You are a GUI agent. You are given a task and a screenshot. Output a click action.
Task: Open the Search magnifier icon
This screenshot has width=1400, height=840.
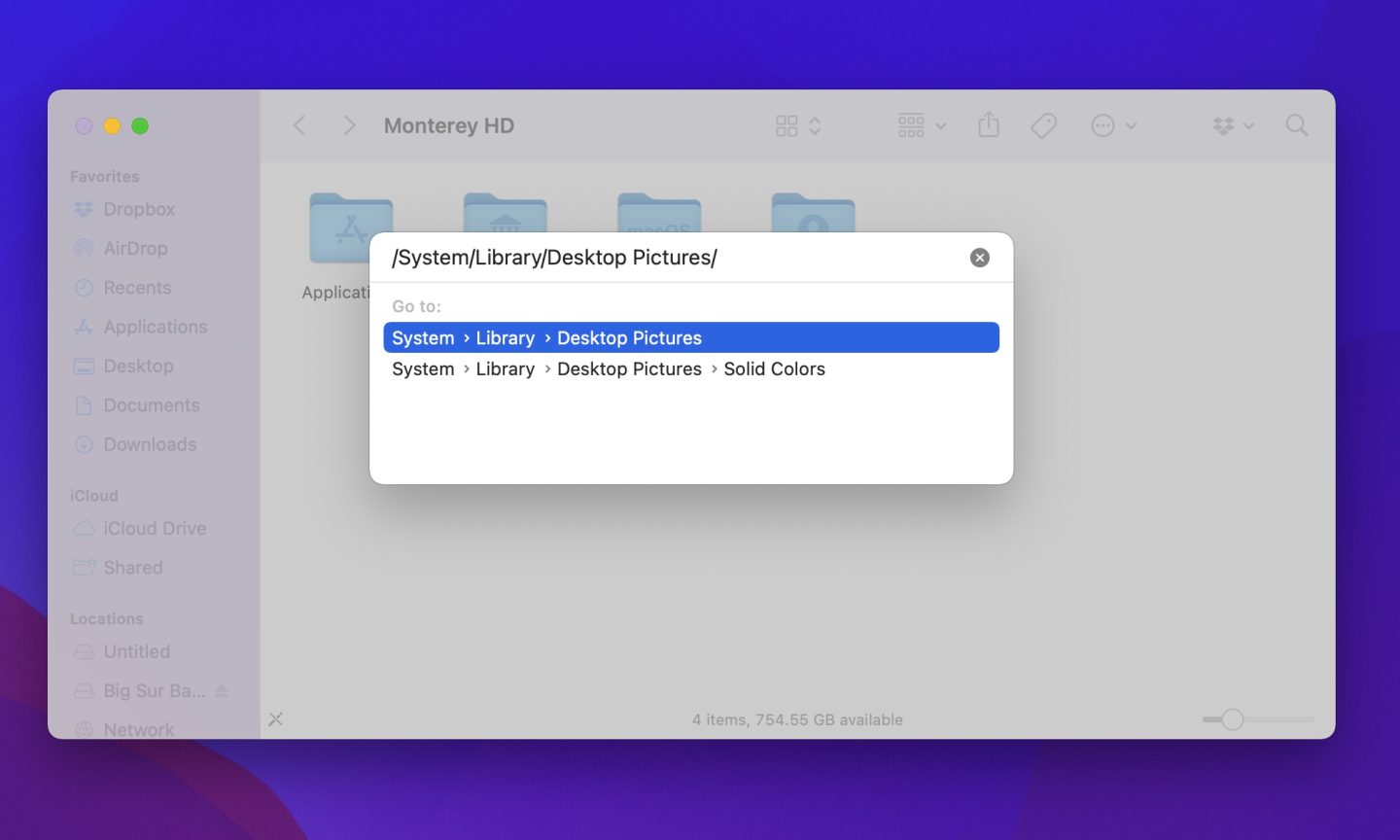tap(1296, 125)
